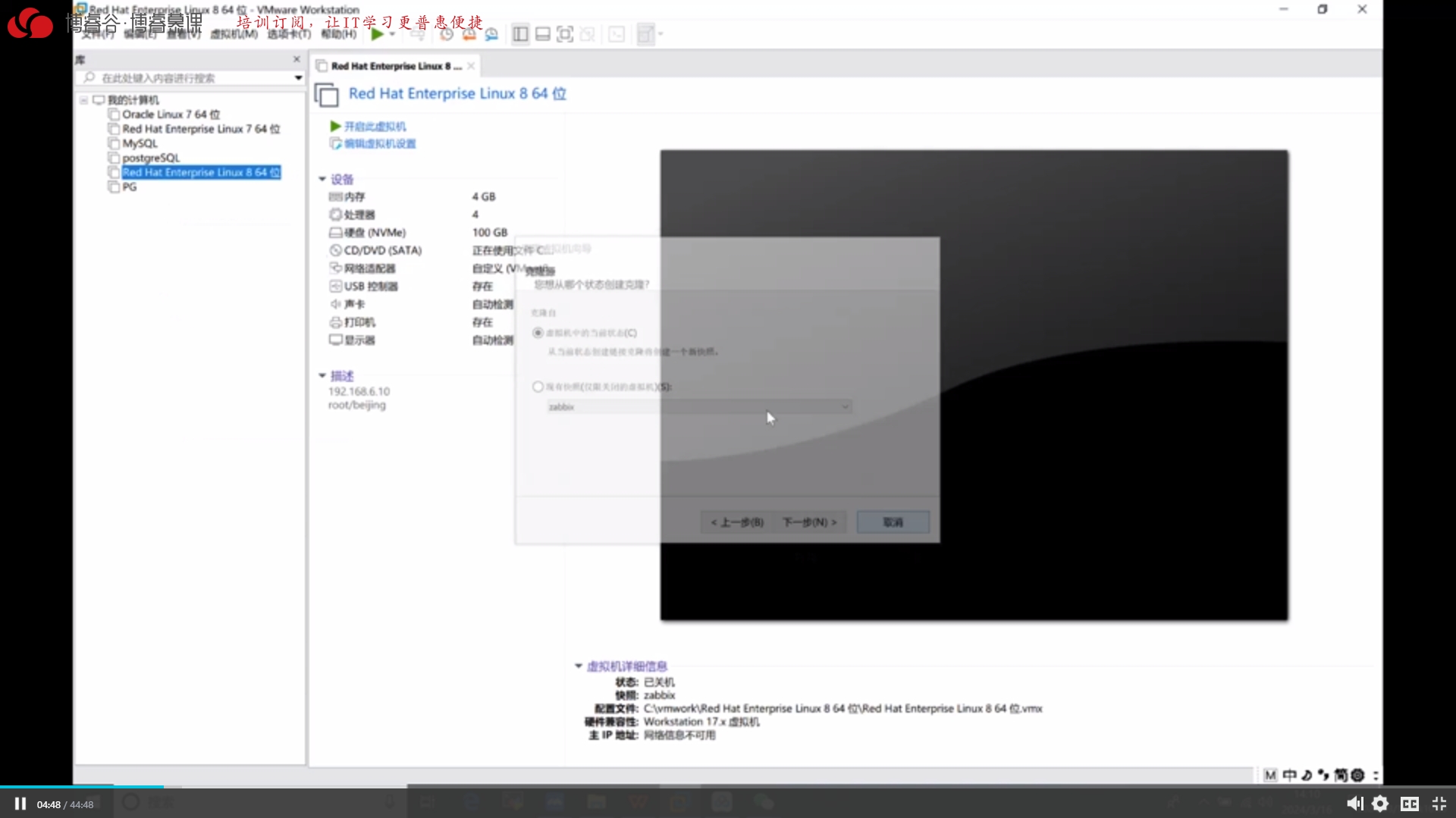Click the stretch guest display toolbar icon
This screenshot has width=1456, height=818.
click(x=645, y=34)
